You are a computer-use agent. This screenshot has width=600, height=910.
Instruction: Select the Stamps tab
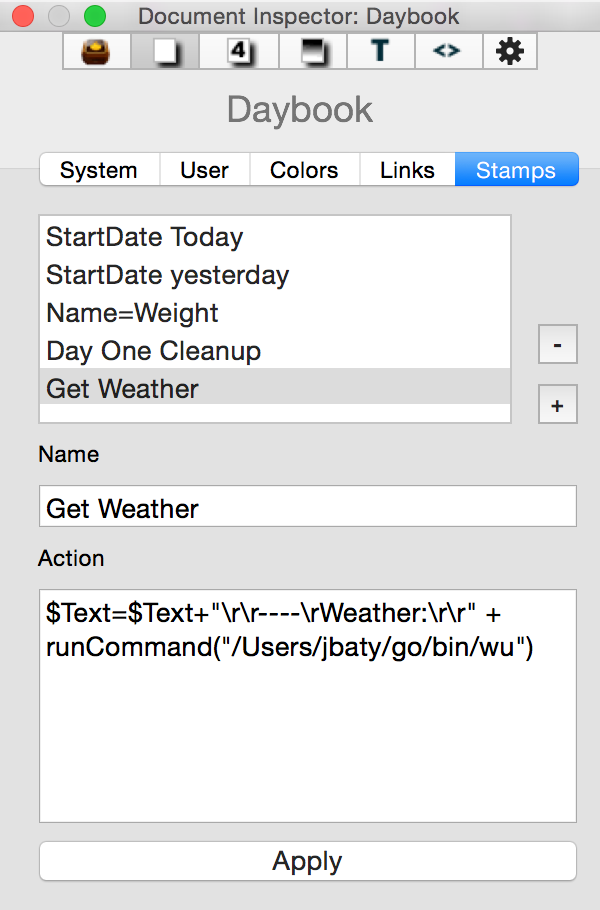[516, 170]
